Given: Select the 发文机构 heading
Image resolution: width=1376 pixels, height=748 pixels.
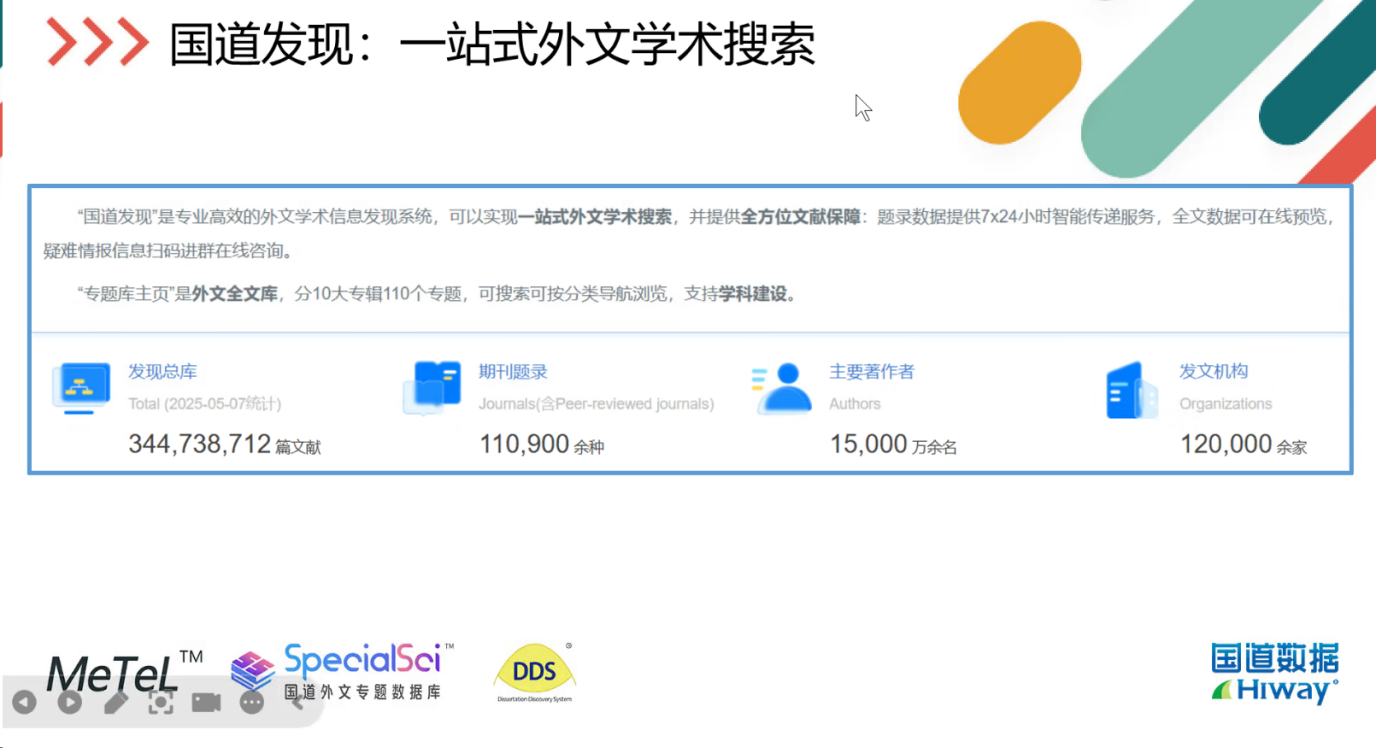Looking at the screenshot, I should tap(1213, 372).
